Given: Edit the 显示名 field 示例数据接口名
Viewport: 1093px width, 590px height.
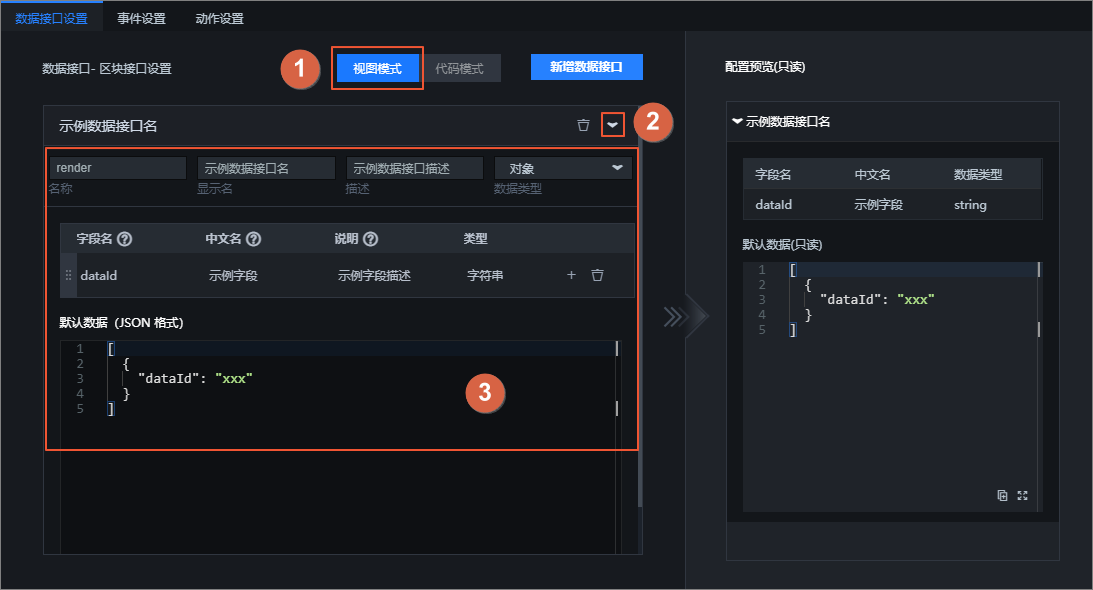Looking at the screenshot, I should 266,168.
